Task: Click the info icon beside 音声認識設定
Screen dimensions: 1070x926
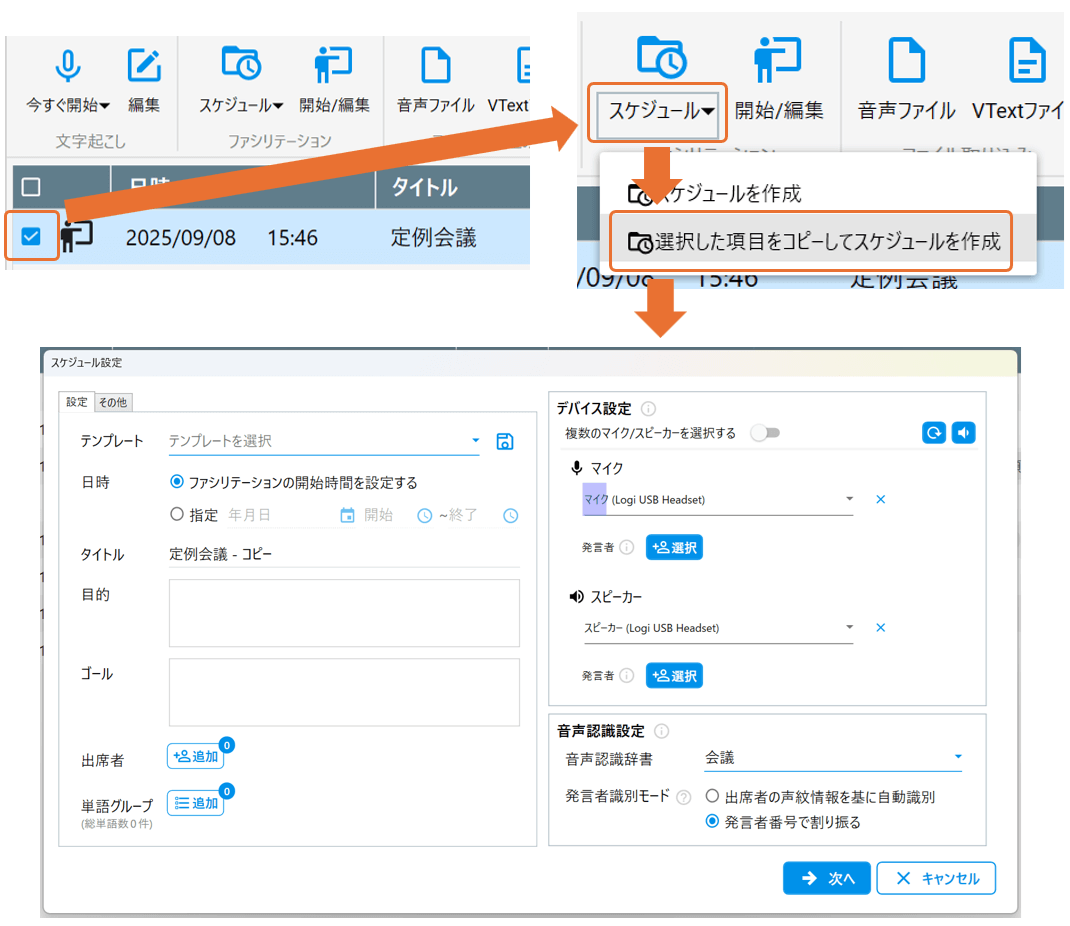Action: pyautogui.click(x=661, y=731)
